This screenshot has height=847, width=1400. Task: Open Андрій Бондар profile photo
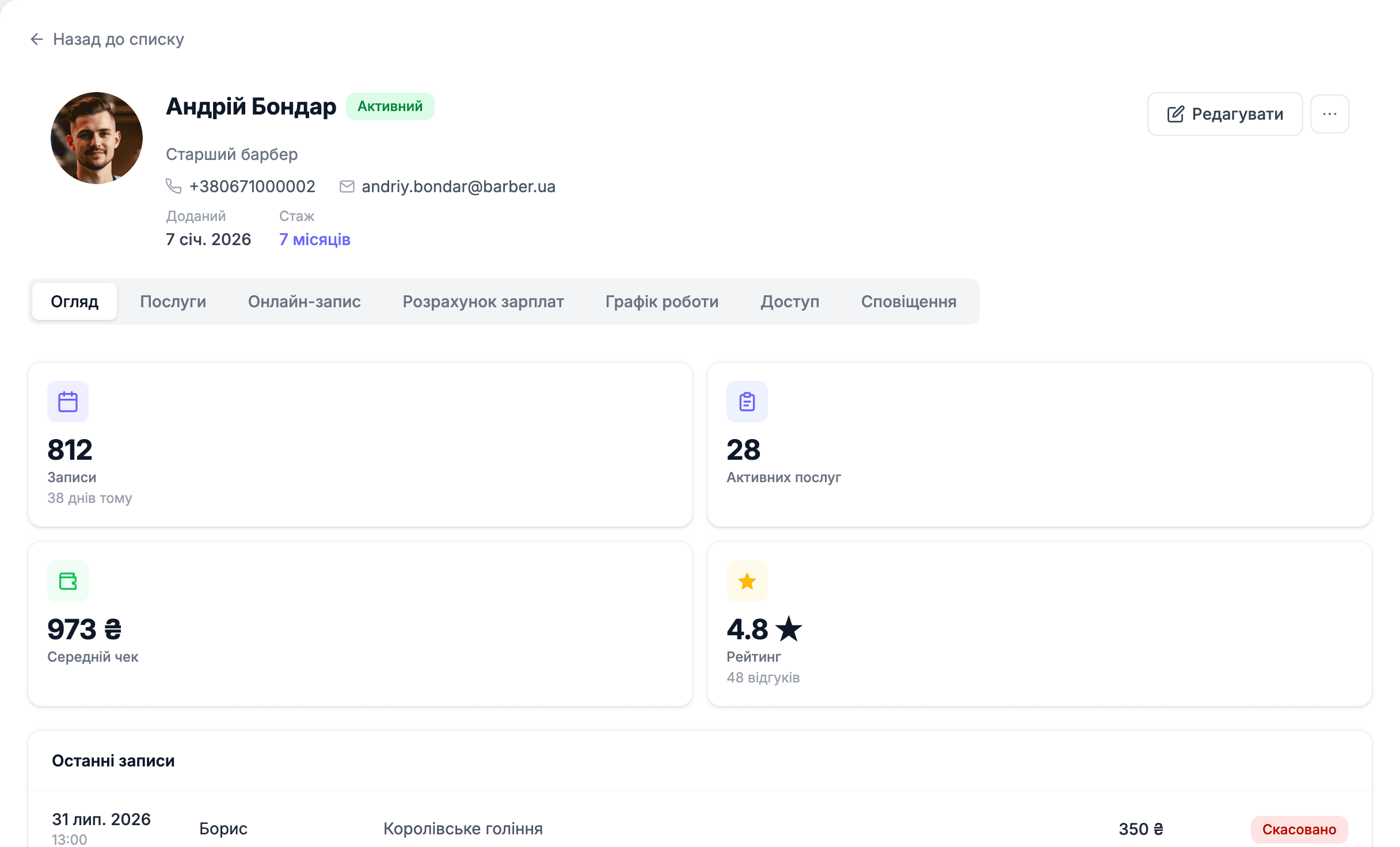click(97, 138)
